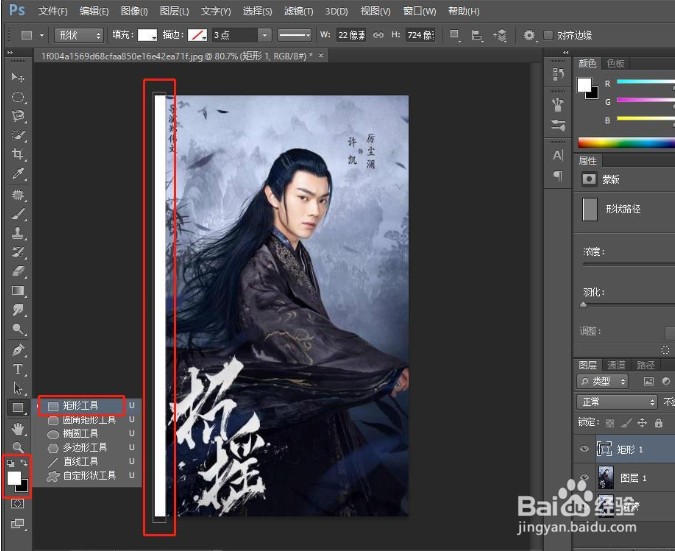Screen dimensions: 675x551
Task: Reset default foreground and background colors
Action: (11, 464)
